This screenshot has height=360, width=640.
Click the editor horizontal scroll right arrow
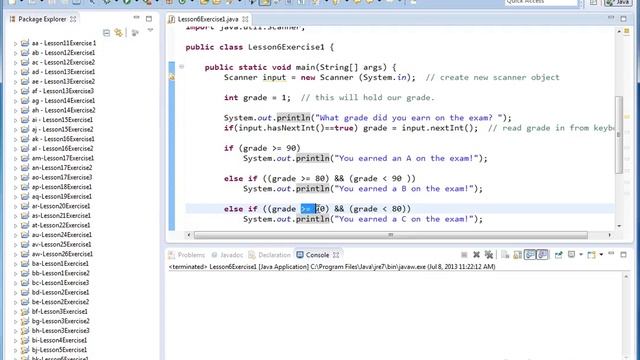(610, 235)
